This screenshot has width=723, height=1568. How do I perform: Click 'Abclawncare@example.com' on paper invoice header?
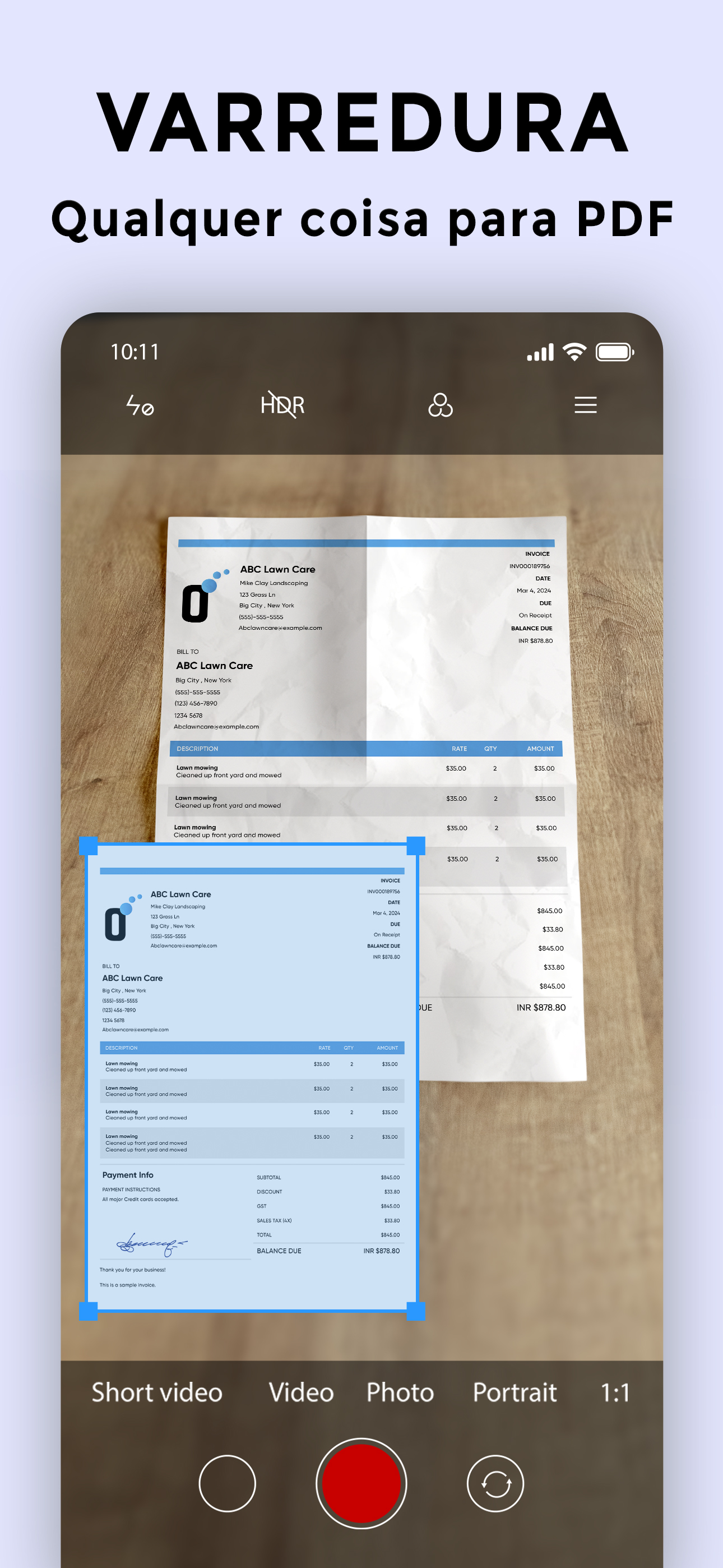[x=281, y=628]
